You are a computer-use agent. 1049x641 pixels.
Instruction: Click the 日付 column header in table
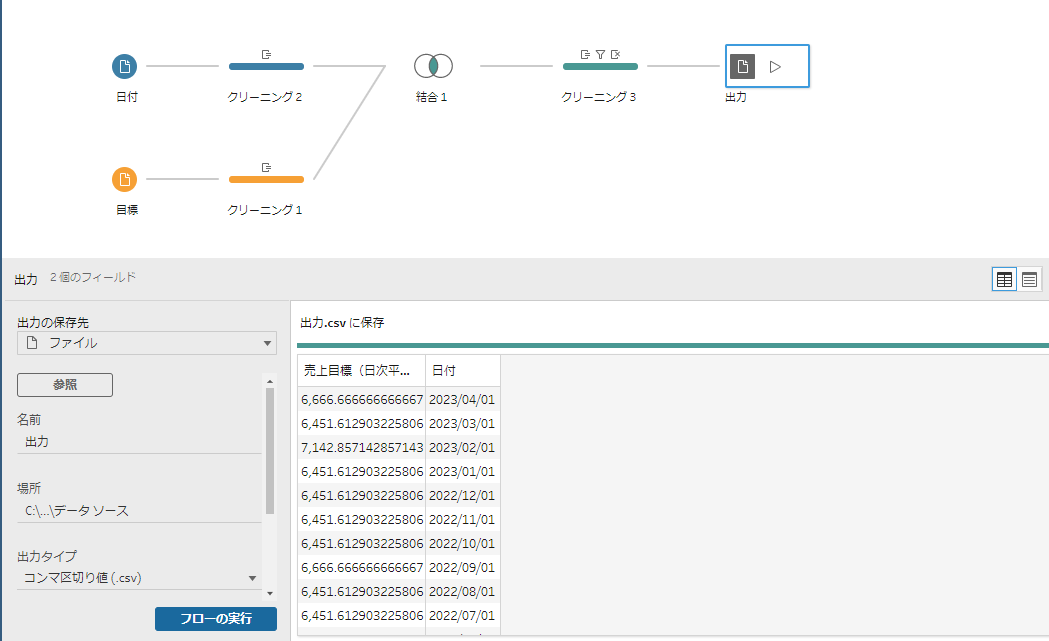pyautogui.click(x=462, y=371)
